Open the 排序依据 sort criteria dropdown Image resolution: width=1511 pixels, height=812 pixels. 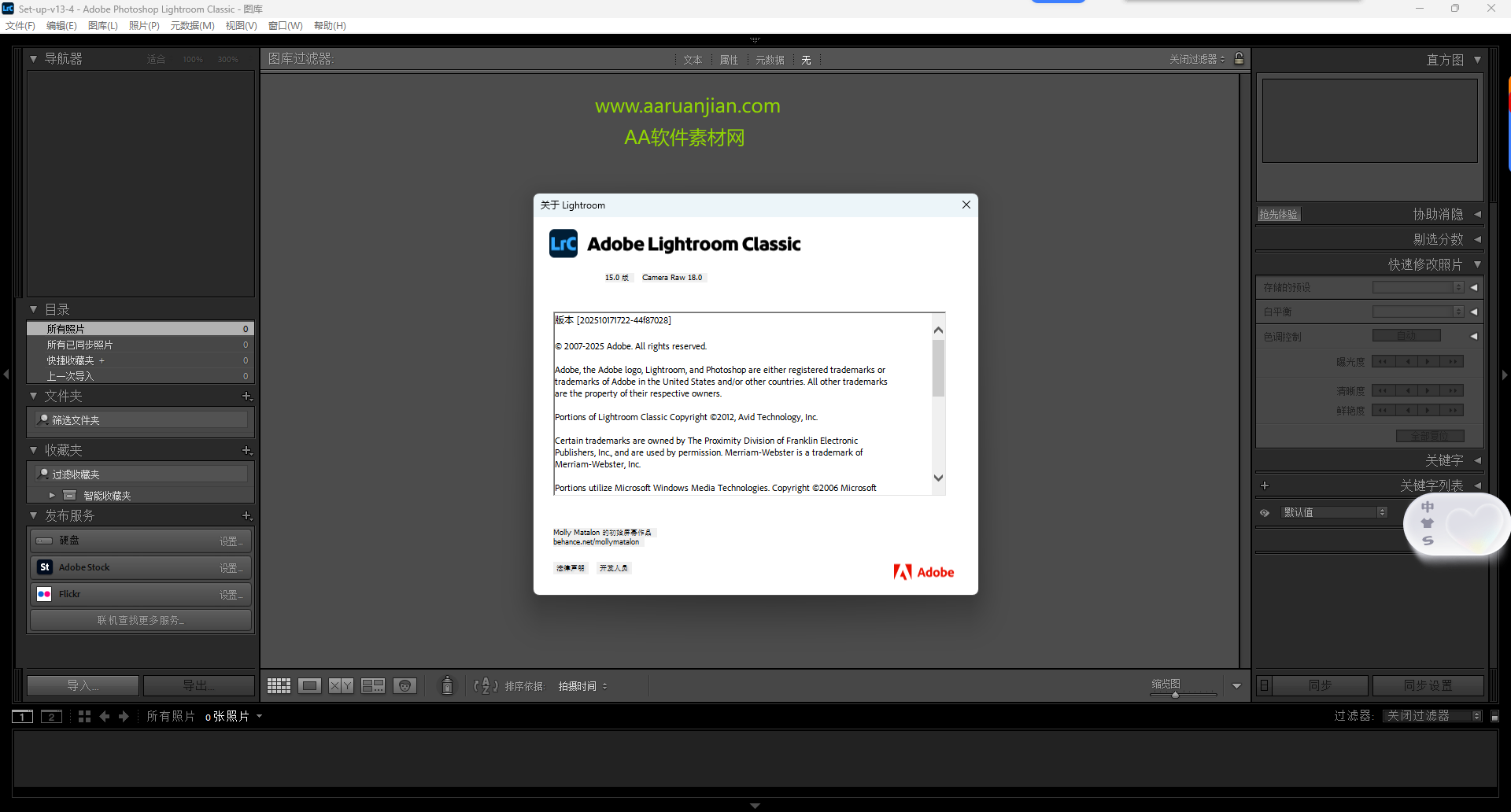[x=582, y=685]
